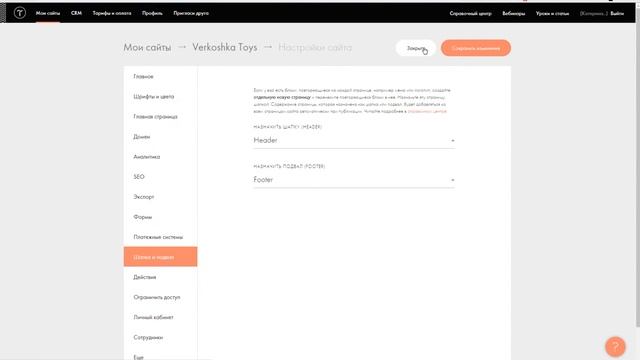Go back to 'Мои сайты' breadcrumb
Viewport: 640px width, 360px height.
(147, 47)
